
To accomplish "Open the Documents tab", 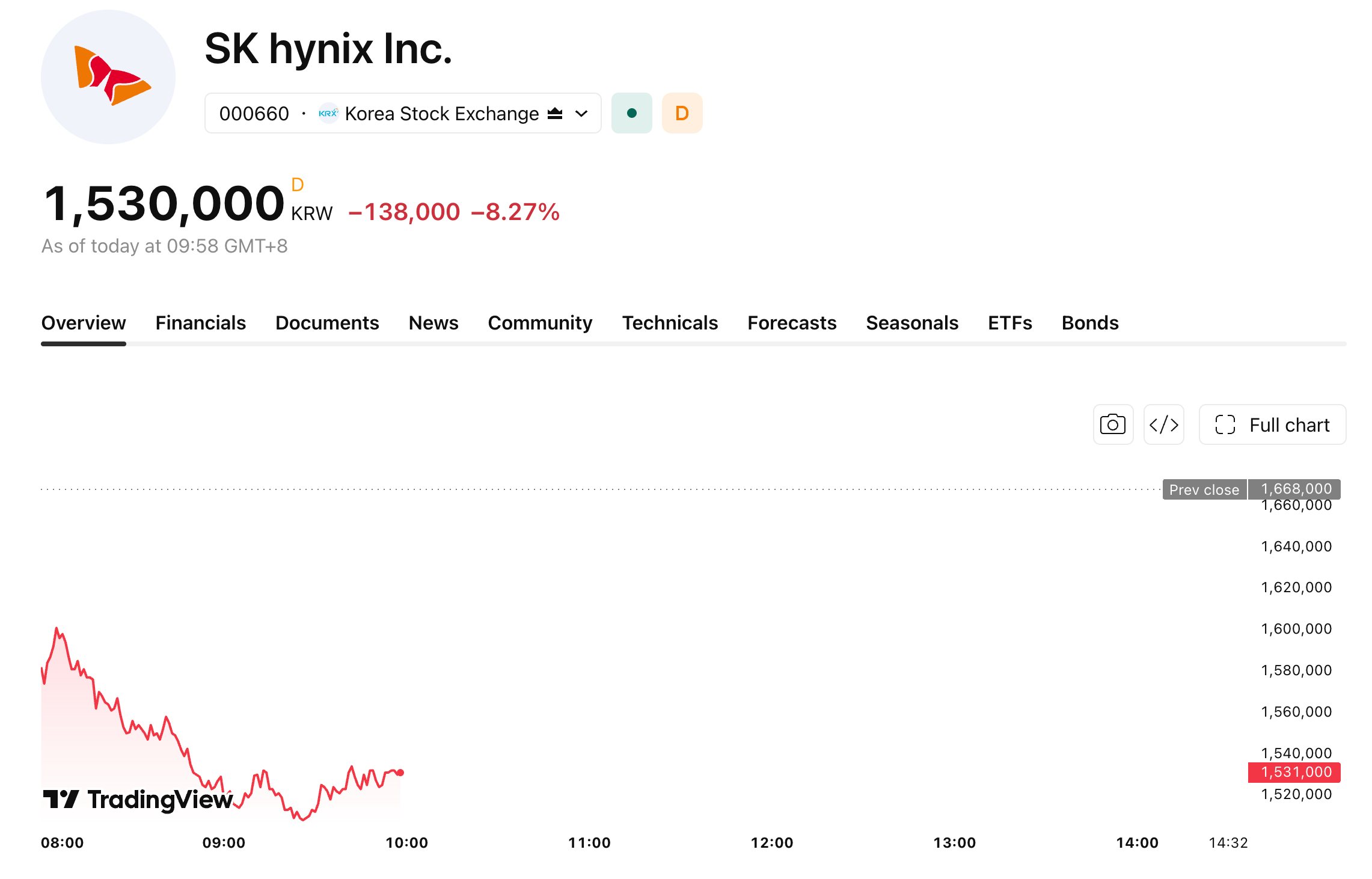I will pos(327,323).
